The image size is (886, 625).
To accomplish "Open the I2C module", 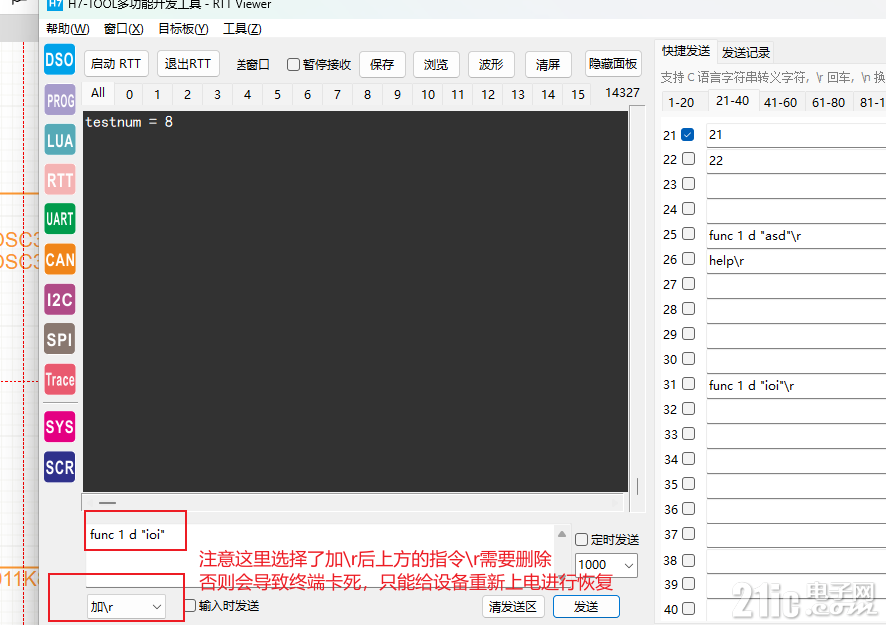I will click(x=60, y=299).
